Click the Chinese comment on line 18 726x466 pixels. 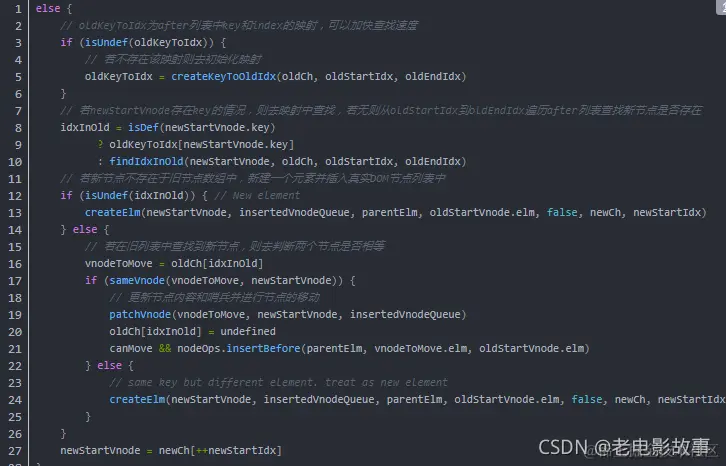click(214, 297)
